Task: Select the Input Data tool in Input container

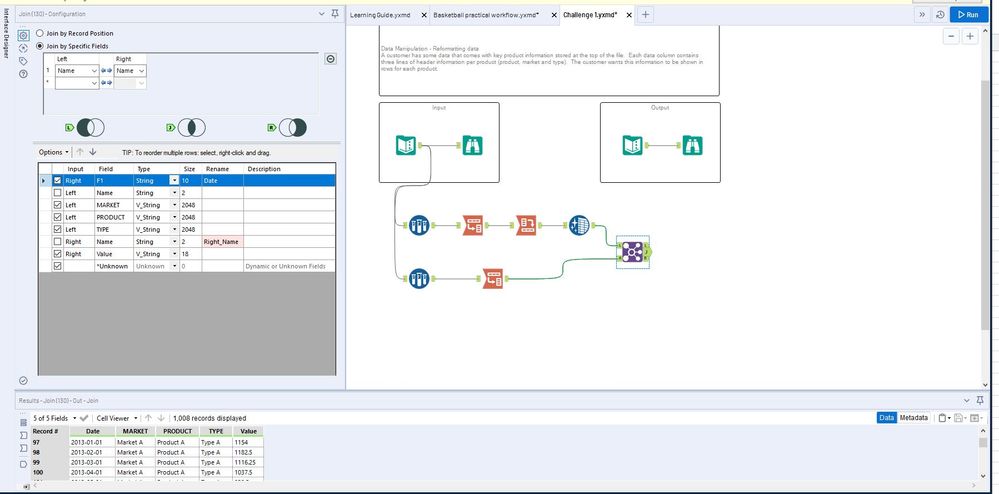Action: (406, 145)
